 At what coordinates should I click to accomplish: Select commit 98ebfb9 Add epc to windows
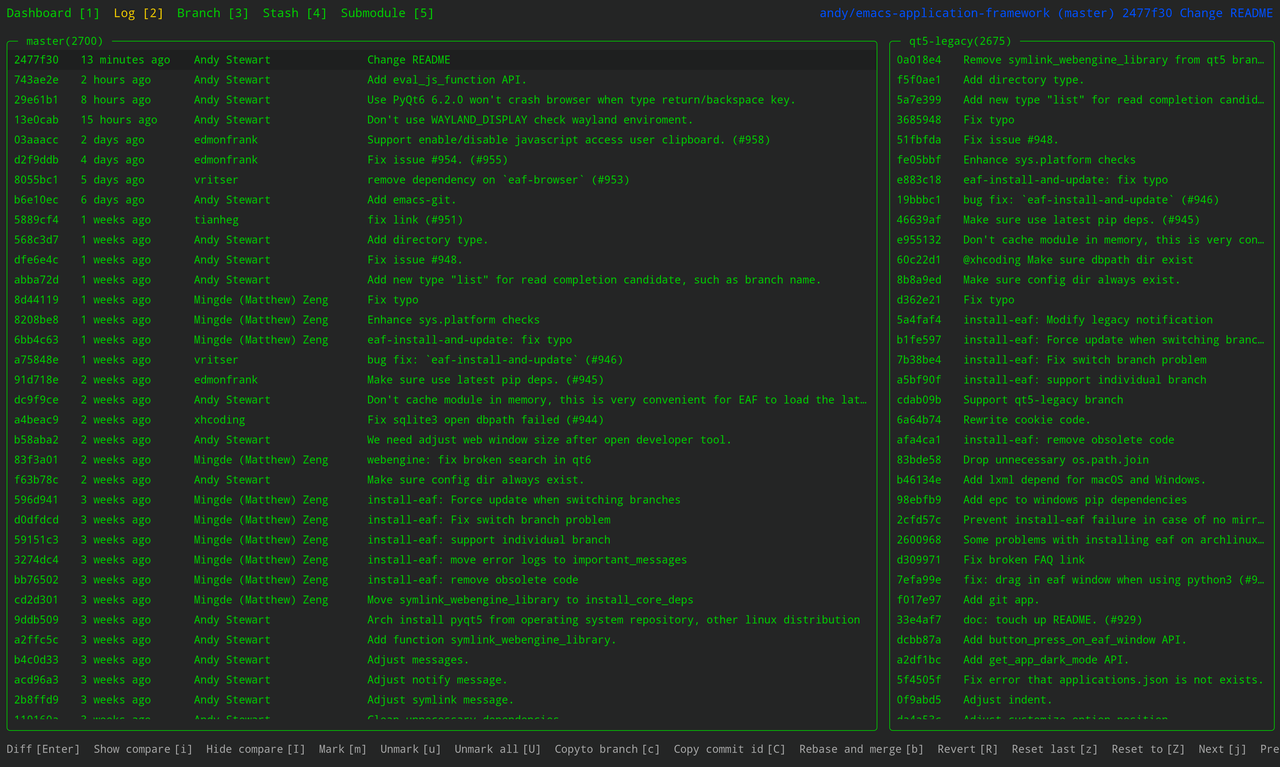1081,500
